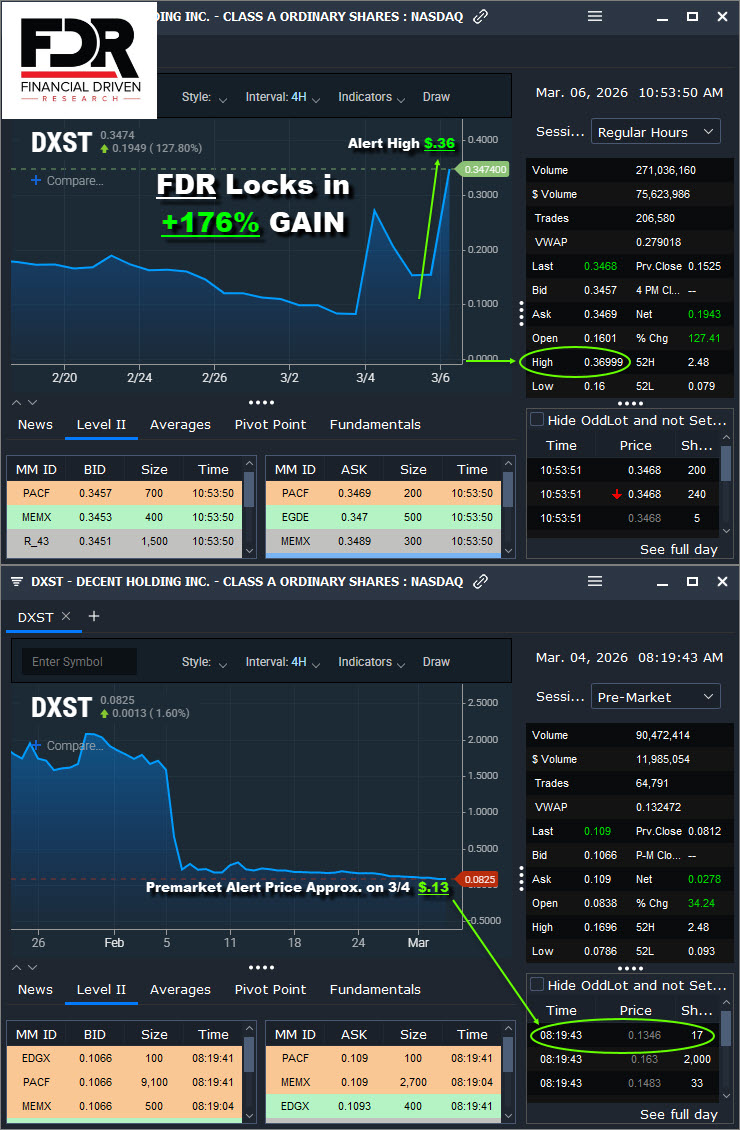
Task: Toggle Hide OddLot checkbox in upper trades panel
Action: [537, 420]
